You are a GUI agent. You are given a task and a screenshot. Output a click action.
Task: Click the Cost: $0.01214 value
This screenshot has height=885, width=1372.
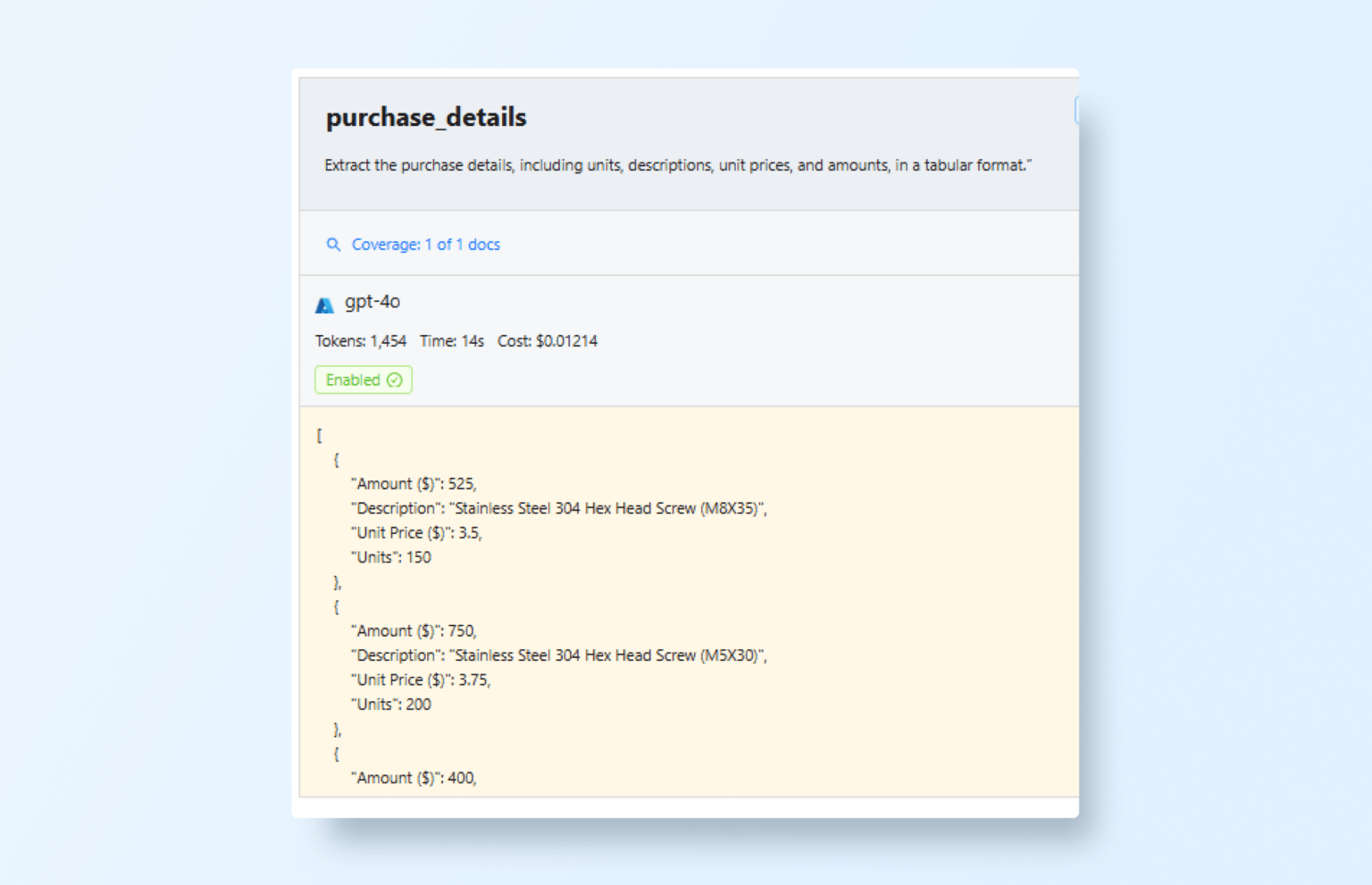point(548,341)
